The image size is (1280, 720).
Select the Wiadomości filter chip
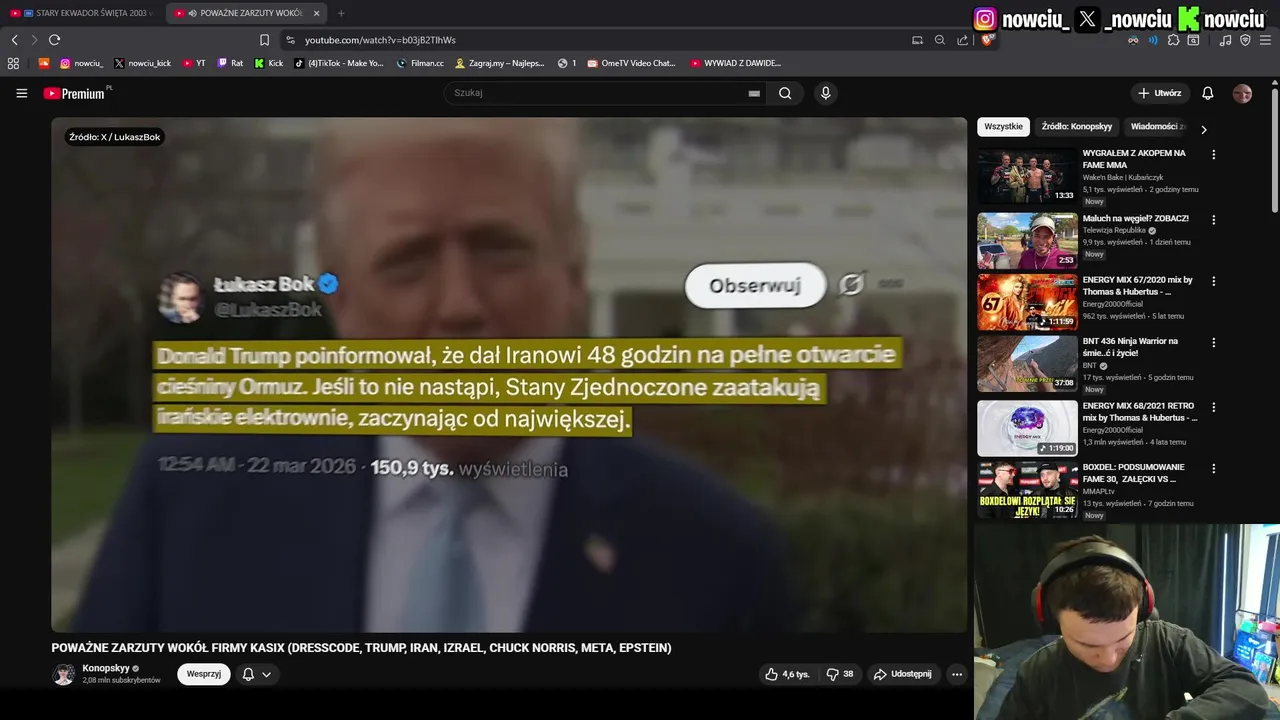pos(1157,127)
